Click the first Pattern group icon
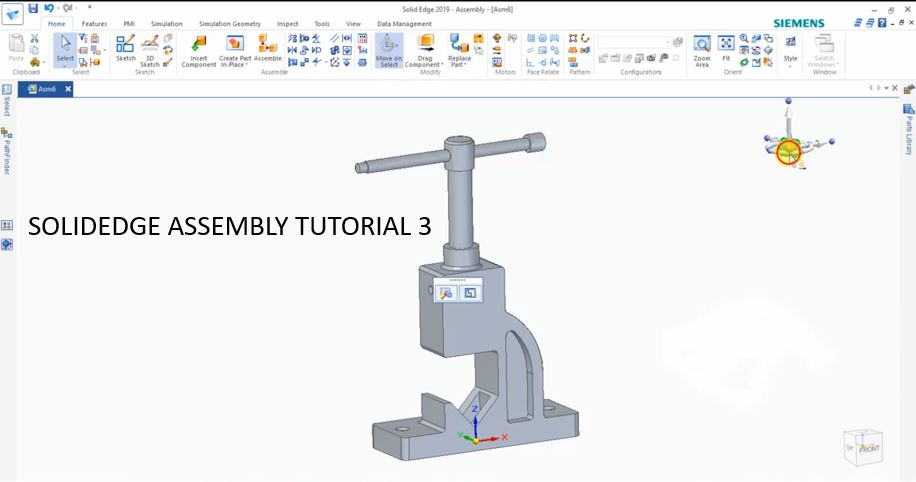Viewport: 916px width, 482px height. (572, 38)
